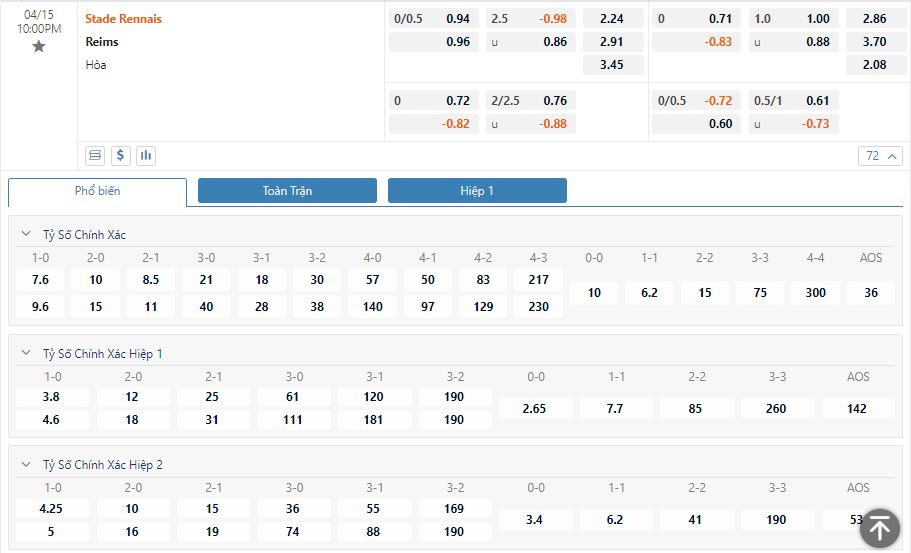911x553 pixels.
Task: Select over 2/2.5 odds 0.76
Action: 530,100
